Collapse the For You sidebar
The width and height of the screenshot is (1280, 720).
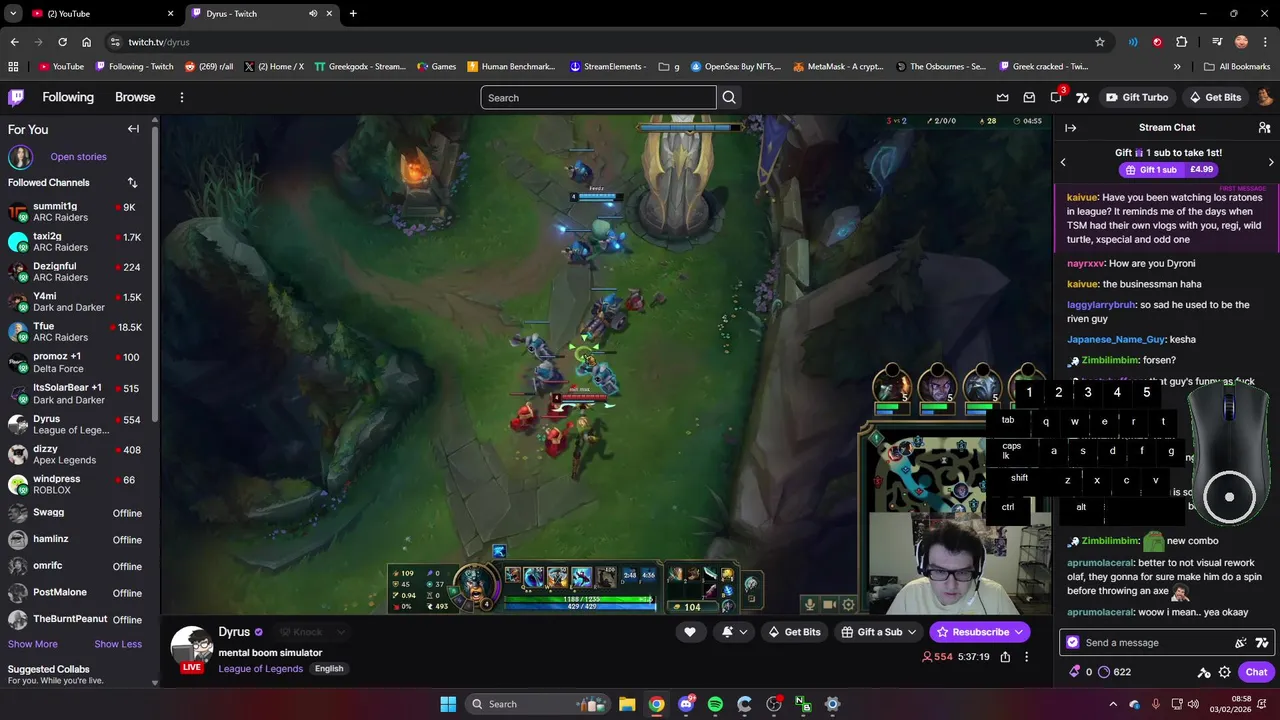133,129
